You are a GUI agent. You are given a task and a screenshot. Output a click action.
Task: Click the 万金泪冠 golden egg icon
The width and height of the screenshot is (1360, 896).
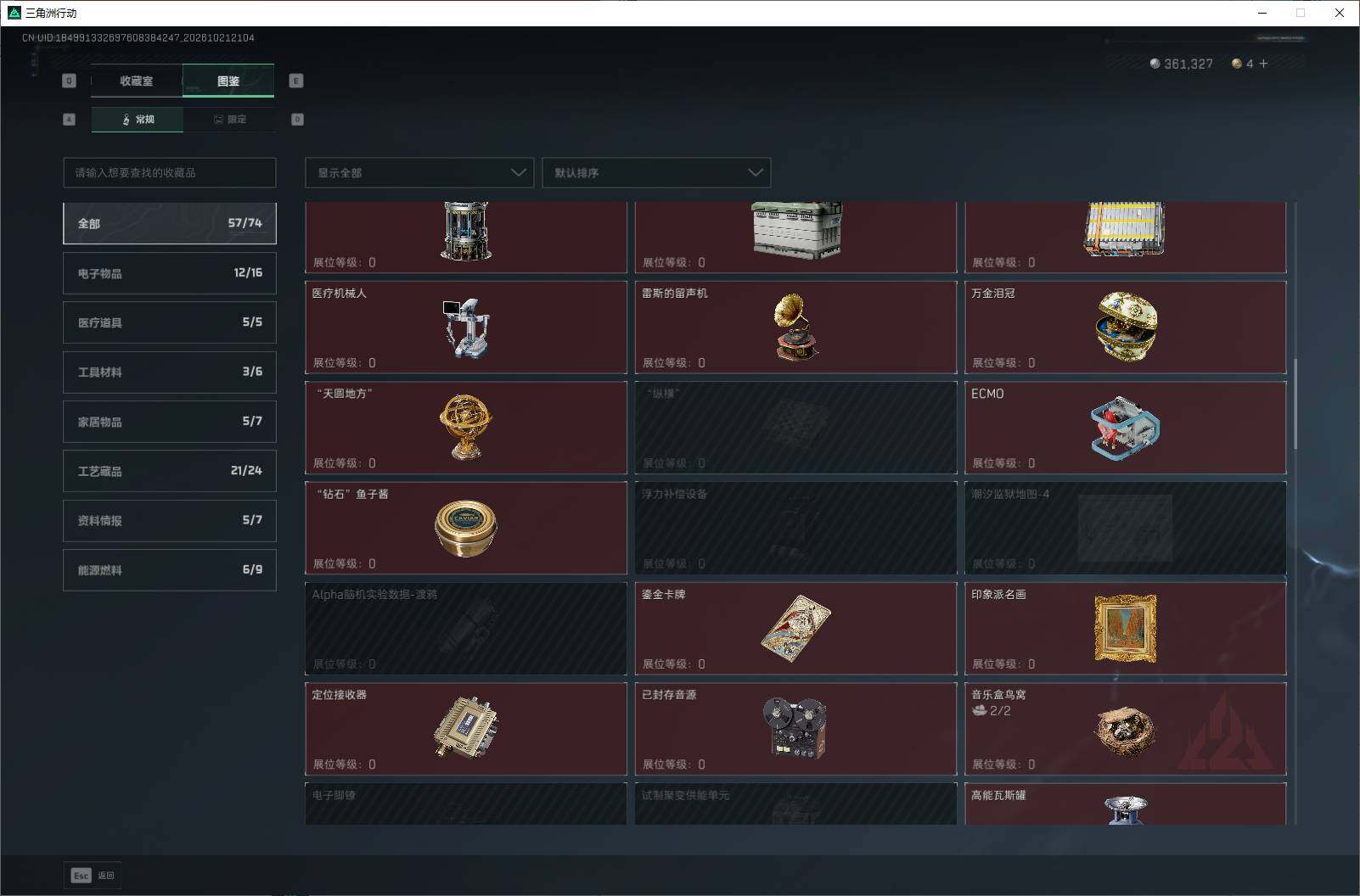tap(1126, 327)
